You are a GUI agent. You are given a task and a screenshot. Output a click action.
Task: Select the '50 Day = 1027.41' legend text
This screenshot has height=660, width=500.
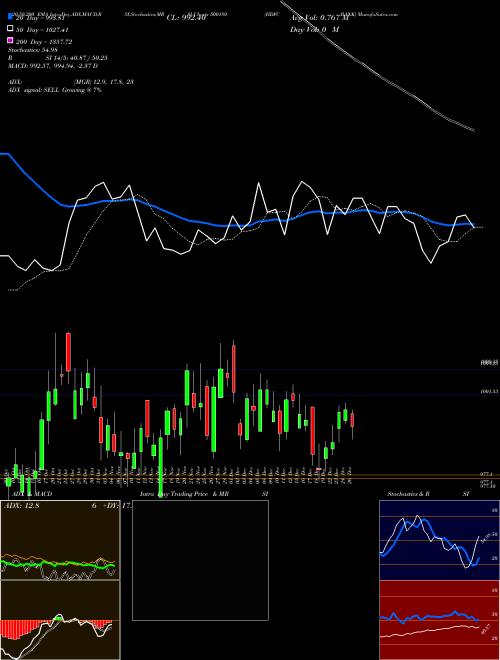[x=42, y=30]
